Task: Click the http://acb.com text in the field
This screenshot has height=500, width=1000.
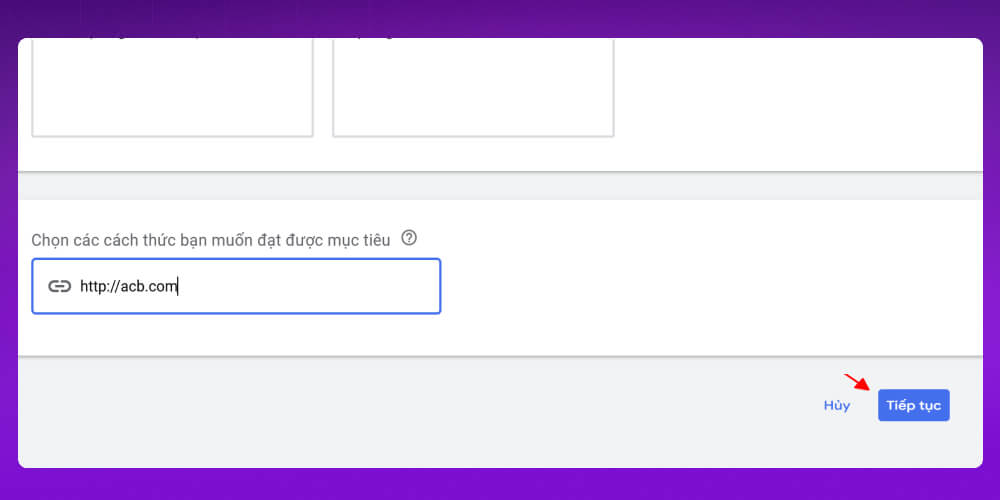Action: [128, 286]
